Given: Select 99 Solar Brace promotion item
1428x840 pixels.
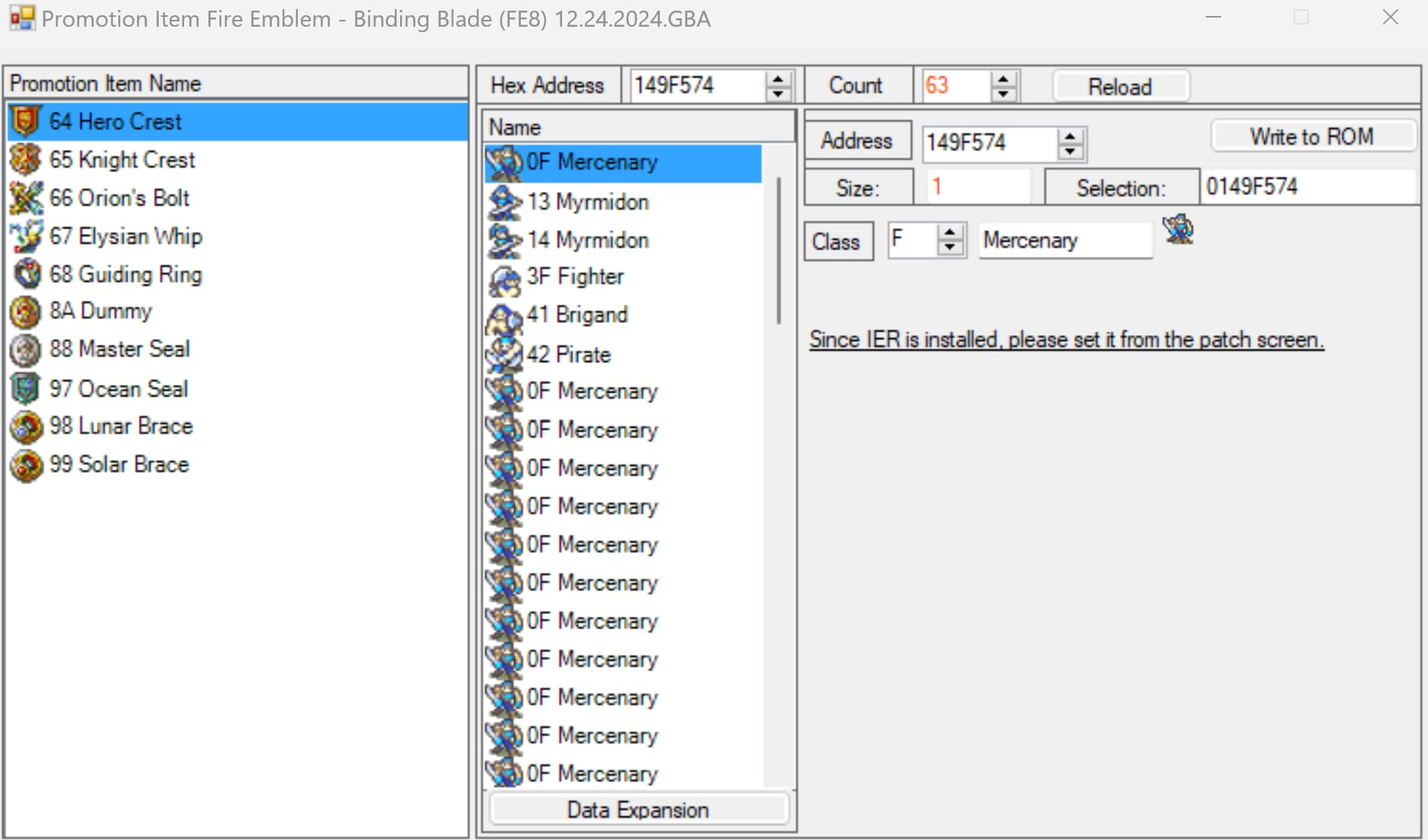Looking at the screenshot, I should [x=237, y=464].
